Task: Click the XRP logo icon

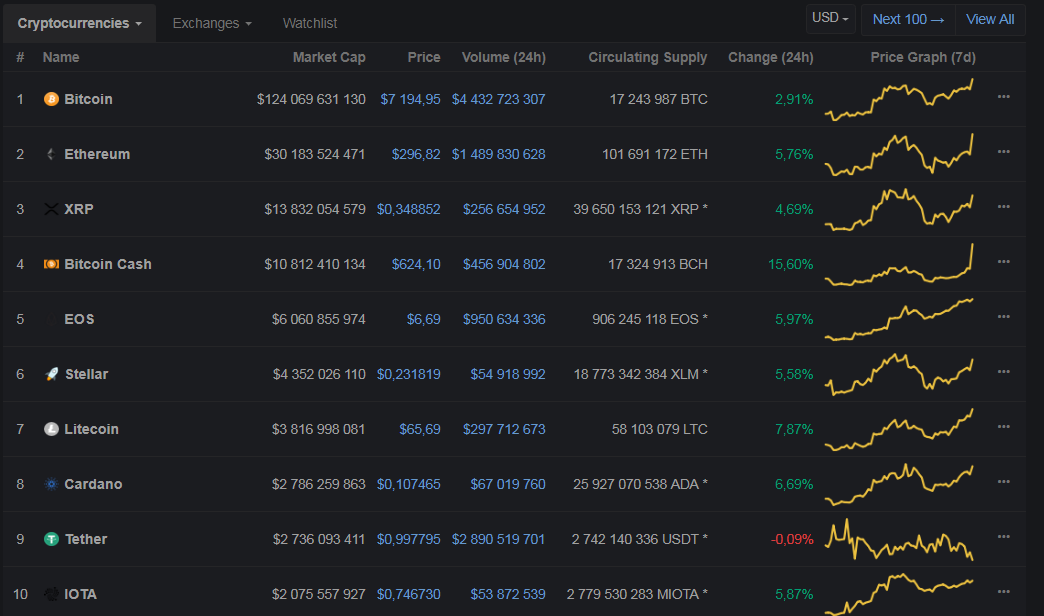Action: click(51, 209)
